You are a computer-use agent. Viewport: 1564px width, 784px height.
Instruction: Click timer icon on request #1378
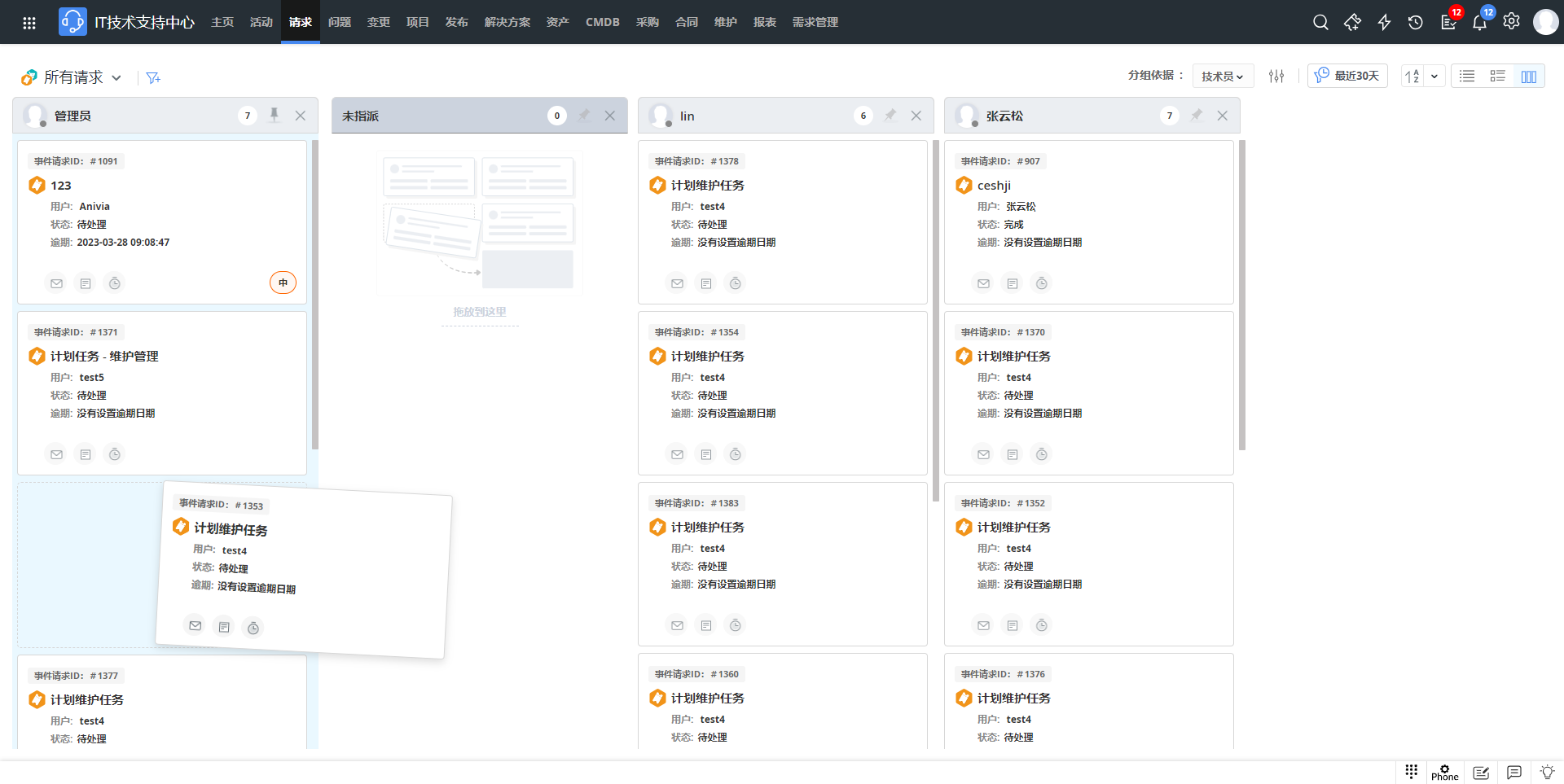coord(735,283)
